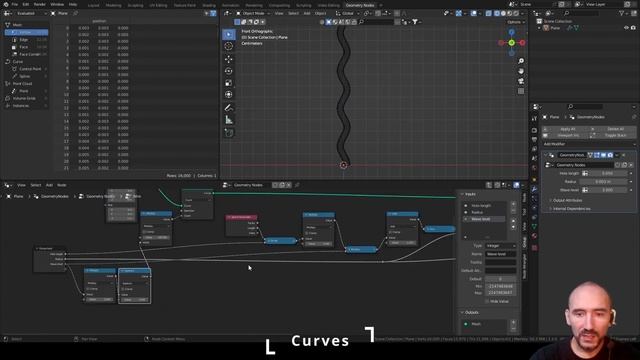Open the Tool properties tab at top
The image size is (640, 360).
[x=534, y=118]
